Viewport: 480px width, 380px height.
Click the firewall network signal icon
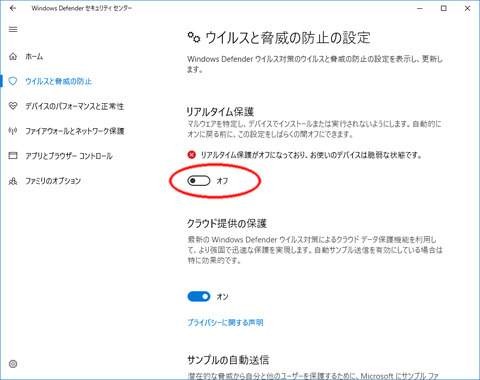(13, 131)
